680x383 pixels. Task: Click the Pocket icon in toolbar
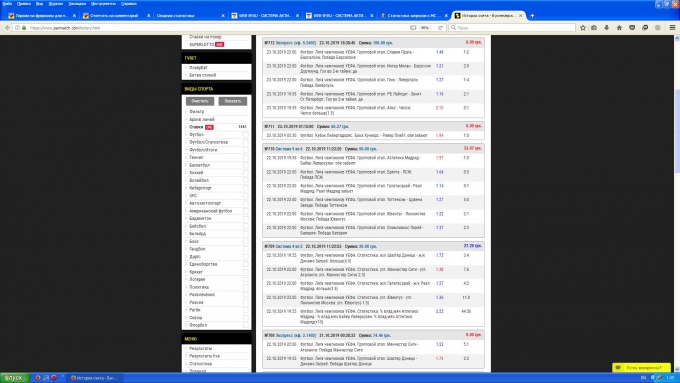(632, 27)
